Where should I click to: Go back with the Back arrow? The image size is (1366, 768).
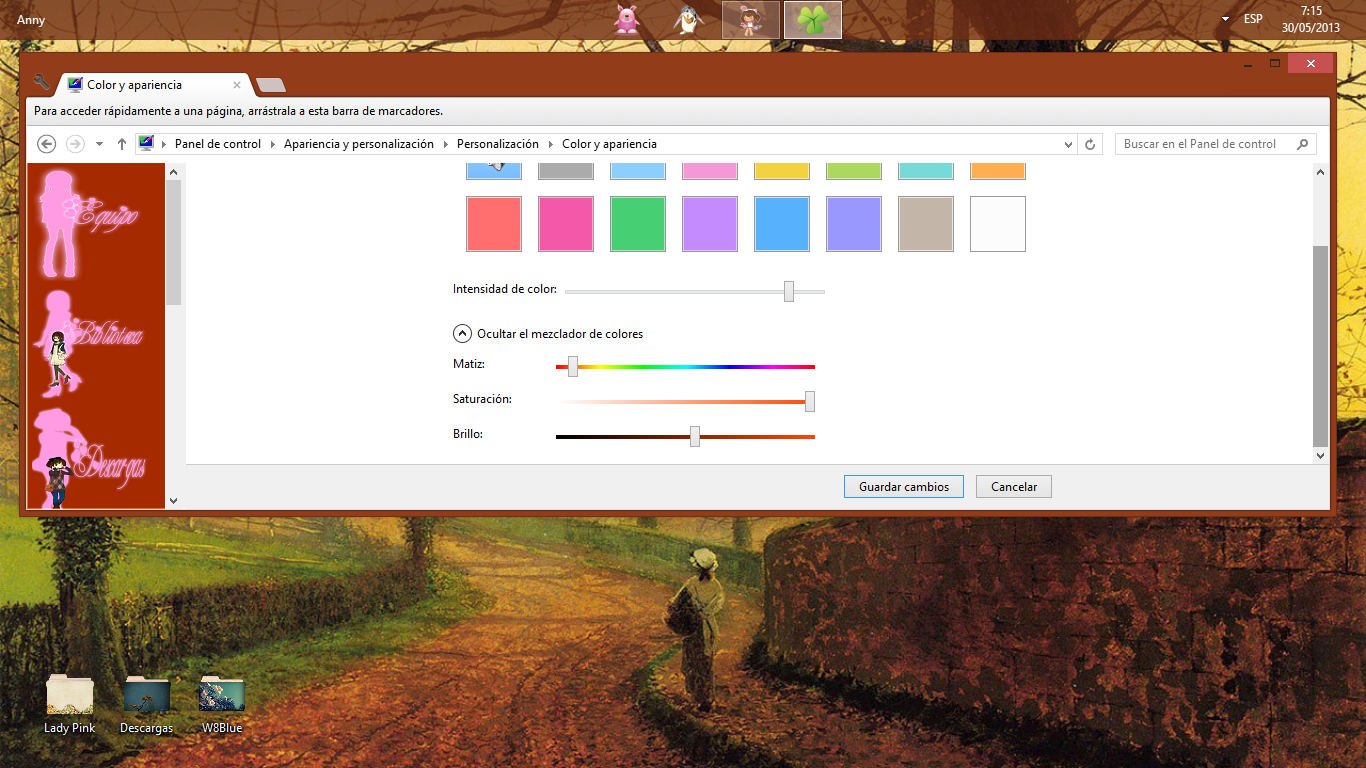point(46,144)
